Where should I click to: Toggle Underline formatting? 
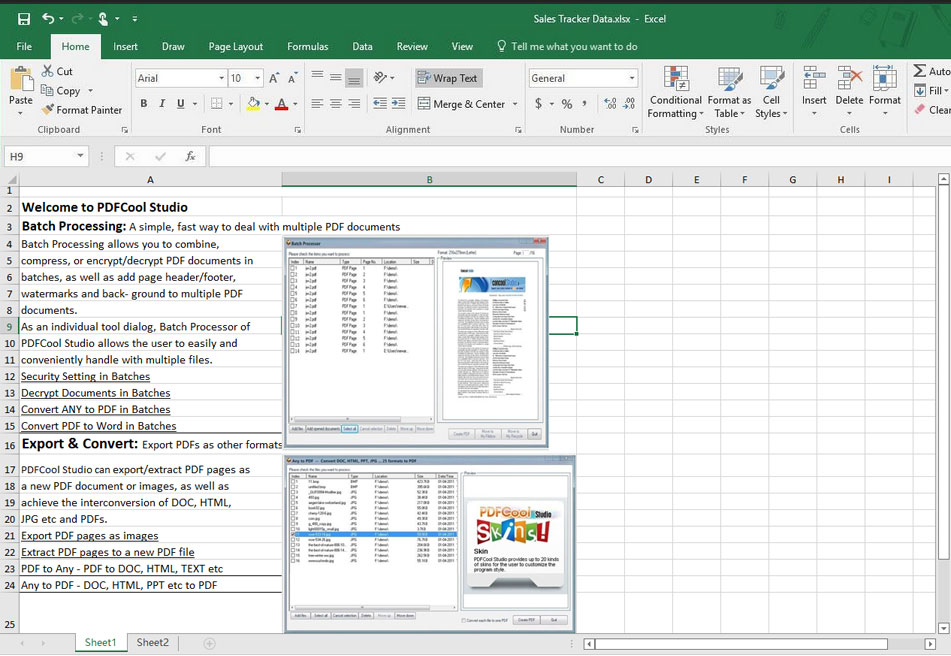point(180,104)
